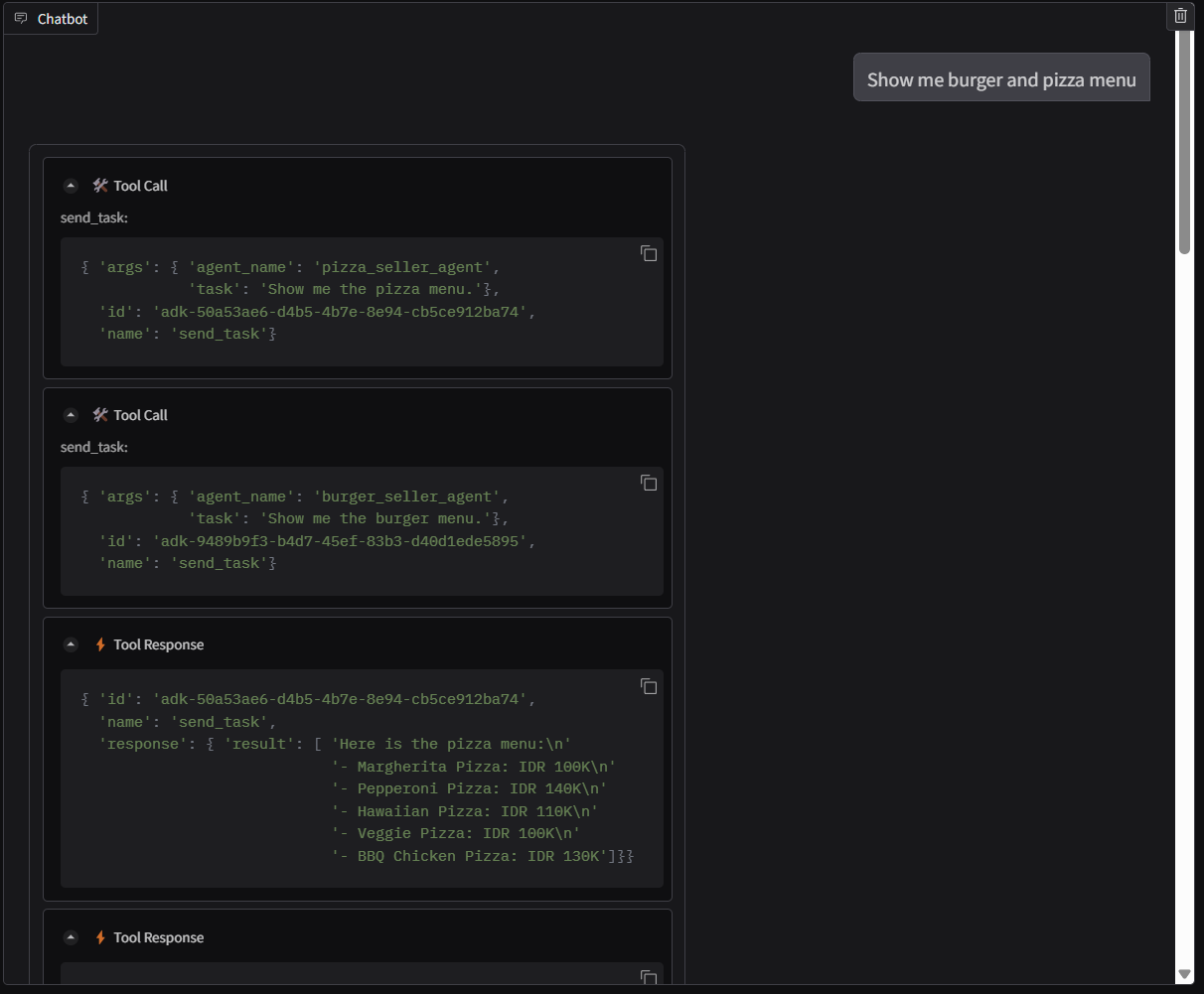Click the scrollbar down arrow
The height and width of the screenshot is (994, 1204).
pos(1184,974)
